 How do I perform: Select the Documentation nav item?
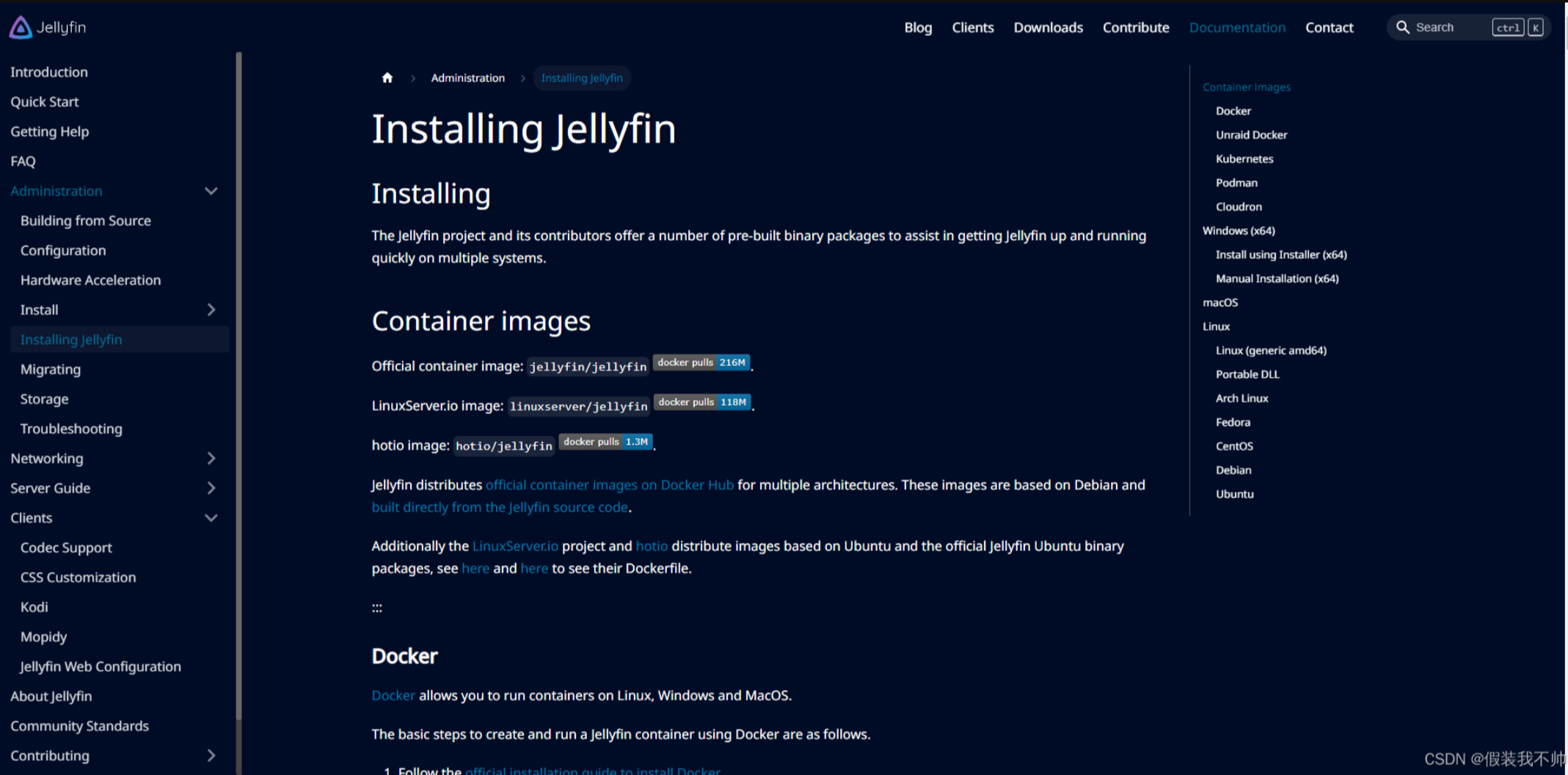(1237, 27)
